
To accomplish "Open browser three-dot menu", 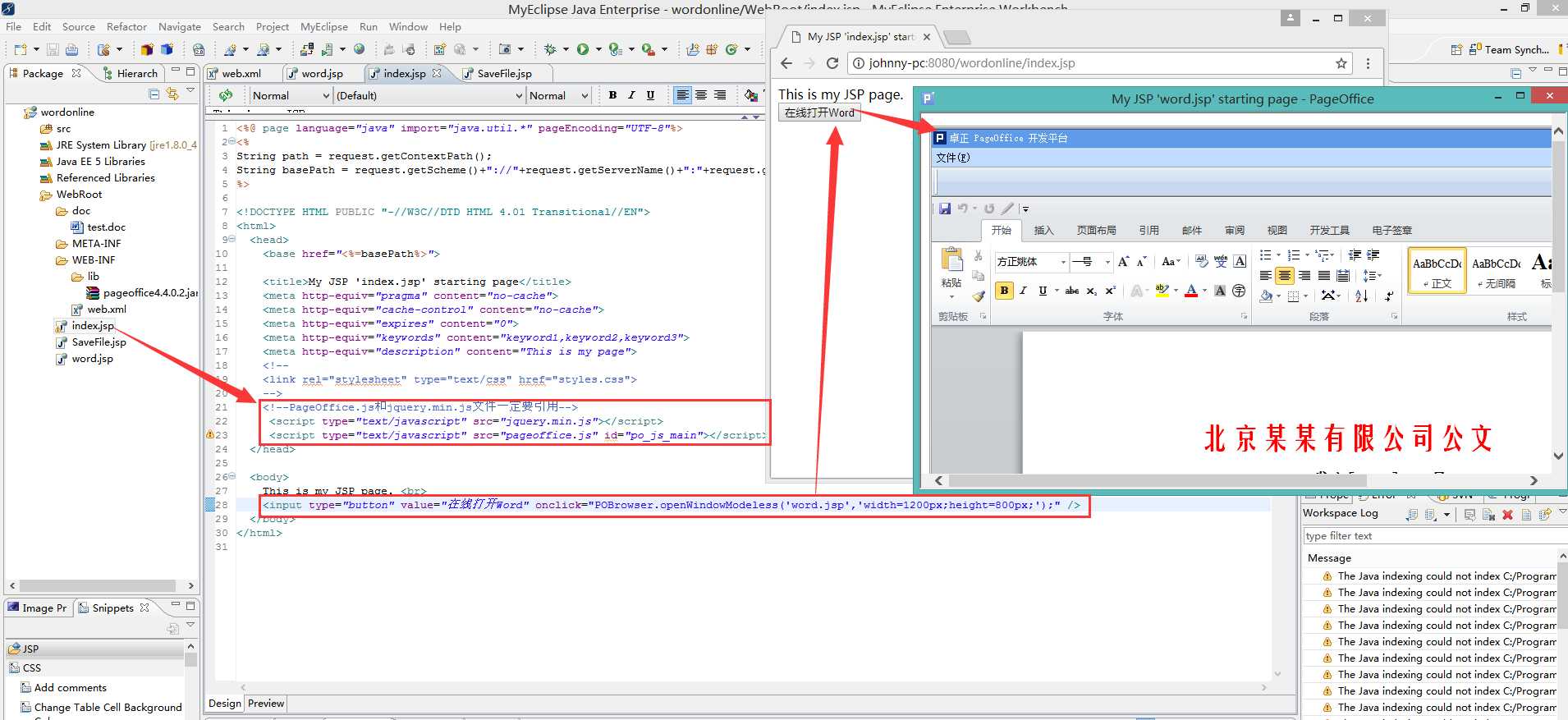I will 1368,63.
